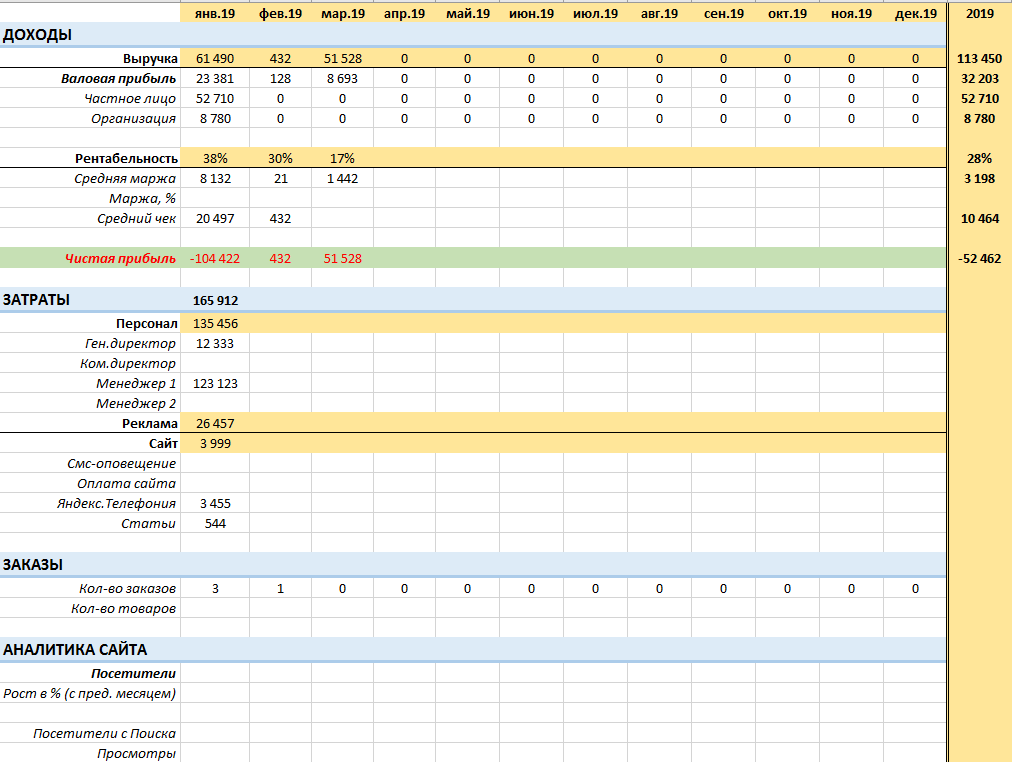Select cell with value 3 999
1012x762 pixels.
point(215,444)
